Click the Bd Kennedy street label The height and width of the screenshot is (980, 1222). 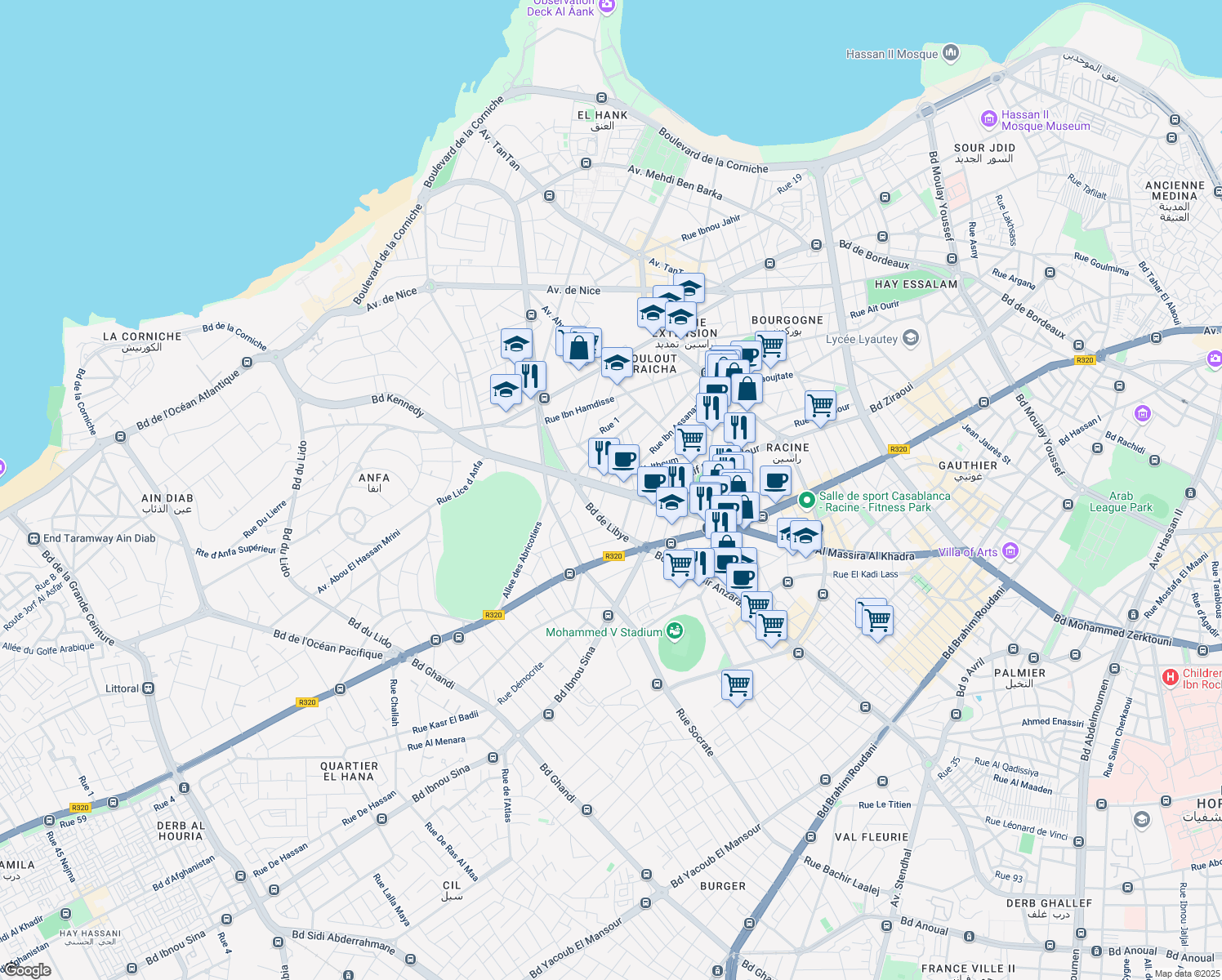398,405
